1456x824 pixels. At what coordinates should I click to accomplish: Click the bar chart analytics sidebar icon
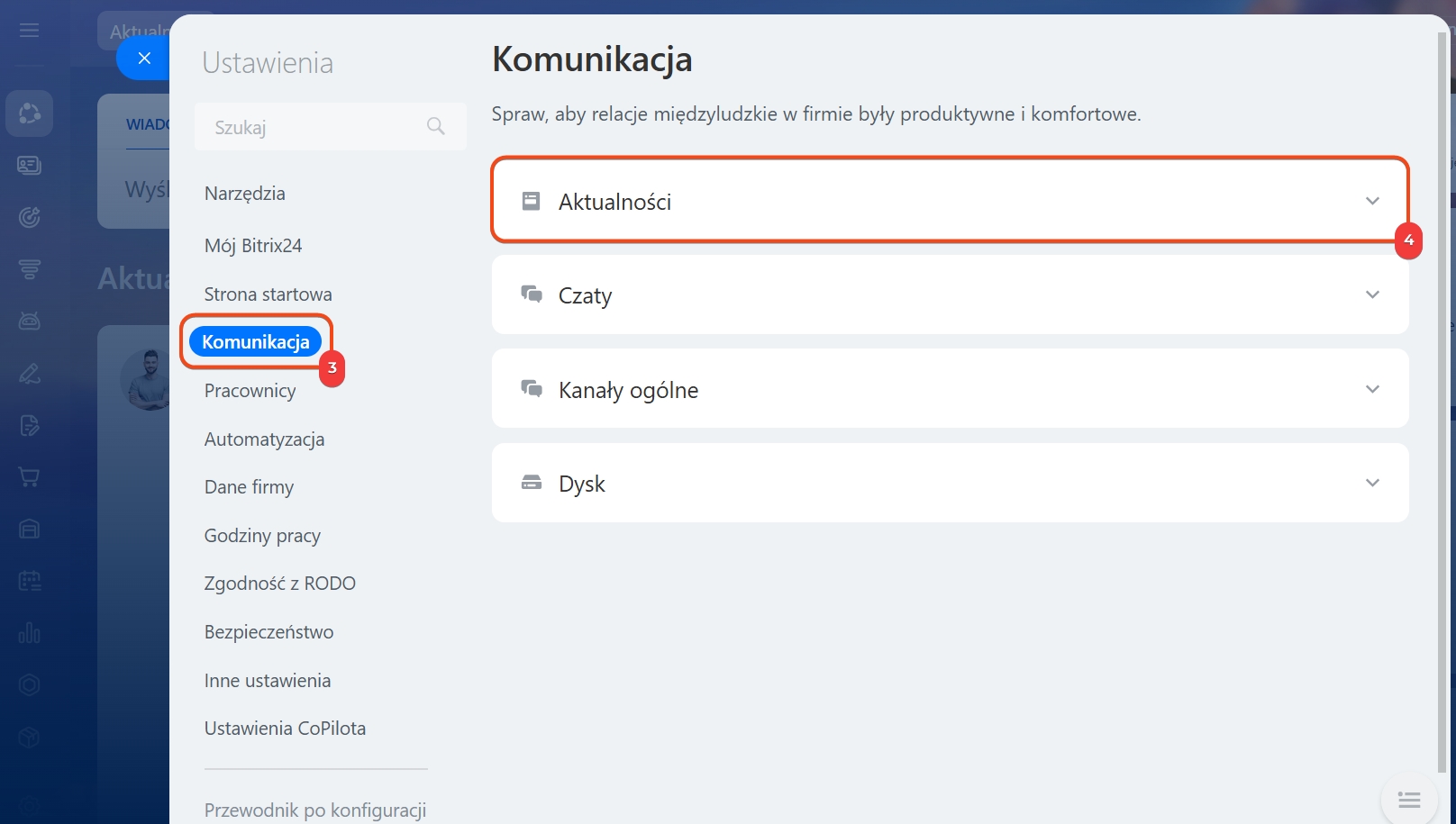[x=29, y=633]
